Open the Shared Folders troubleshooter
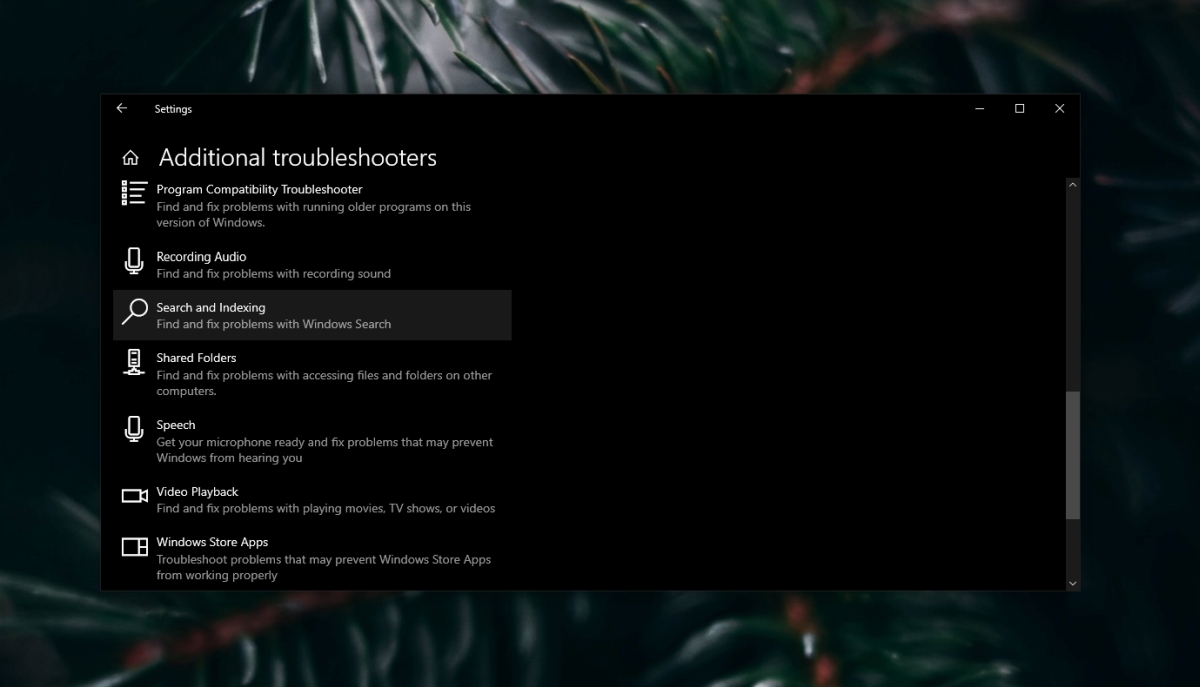The height and width of the screenshot is (687, 1200). pos(196,358)
